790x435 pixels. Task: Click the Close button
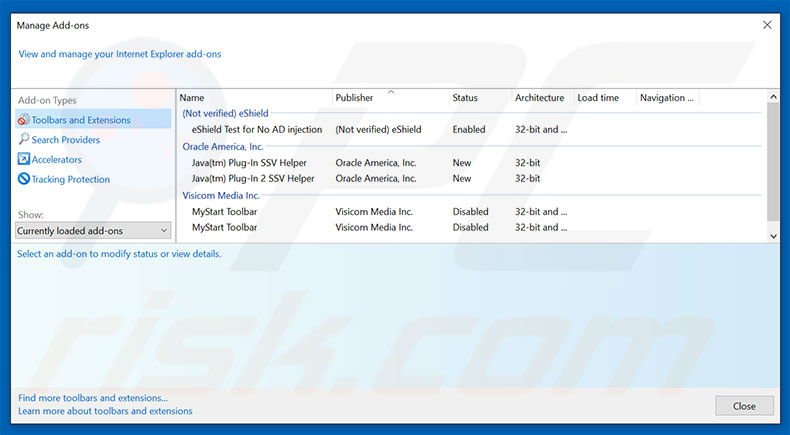(x=744, y=406)
